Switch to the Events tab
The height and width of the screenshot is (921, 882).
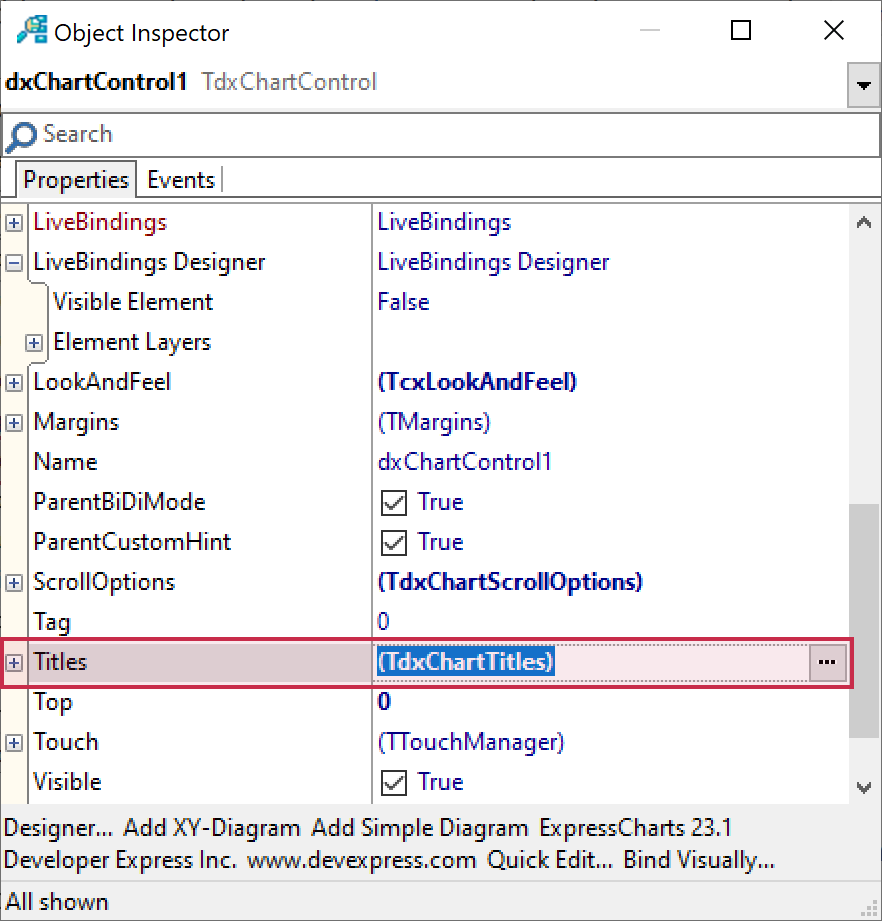(180, 180)
